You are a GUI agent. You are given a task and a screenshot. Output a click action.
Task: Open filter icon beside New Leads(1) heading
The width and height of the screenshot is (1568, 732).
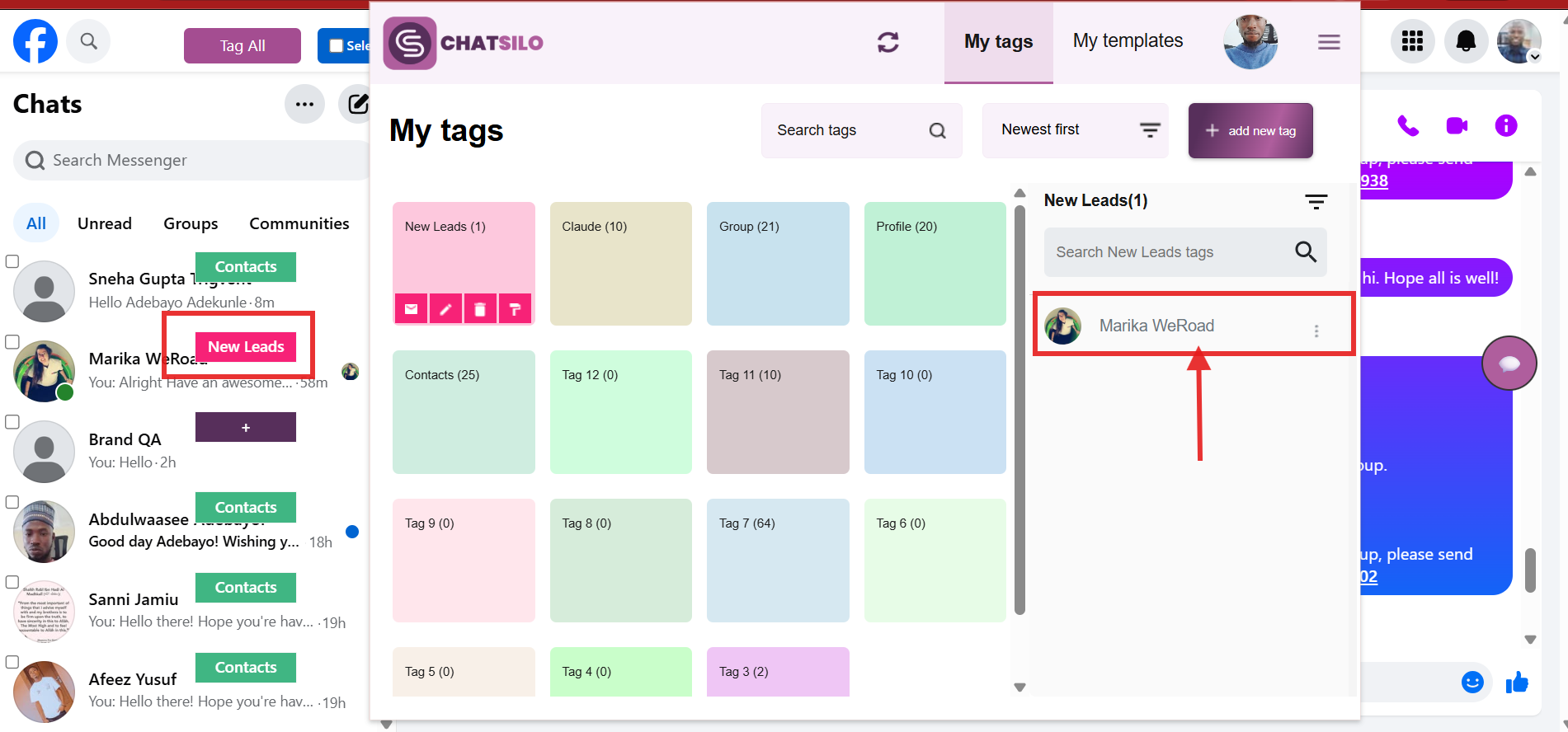point(1316,201)
